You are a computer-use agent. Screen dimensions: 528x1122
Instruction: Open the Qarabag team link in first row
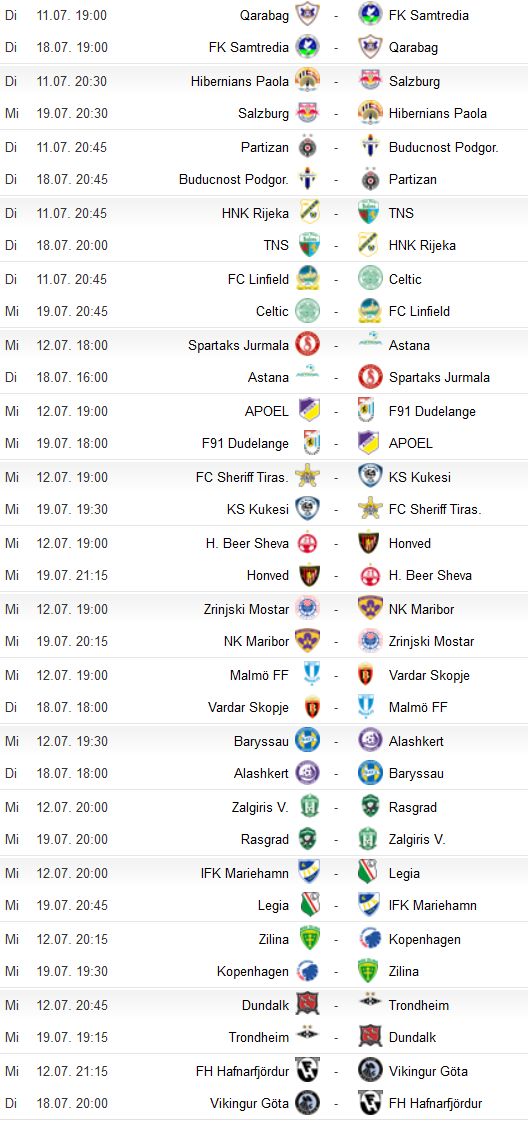click(265, 14)
